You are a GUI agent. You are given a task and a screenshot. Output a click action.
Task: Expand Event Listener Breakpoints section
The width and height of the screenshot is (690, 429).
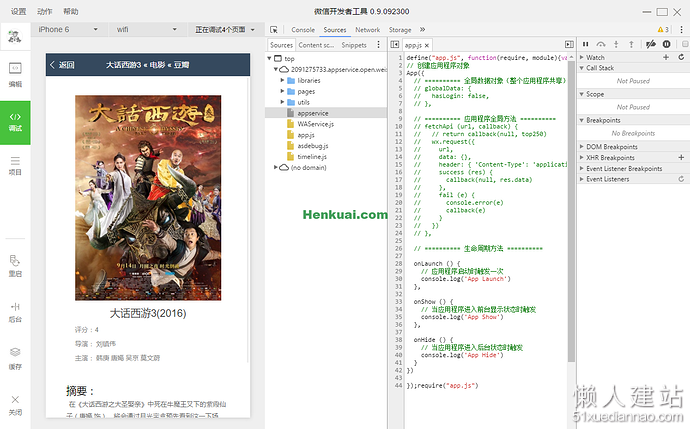(581, 169)
